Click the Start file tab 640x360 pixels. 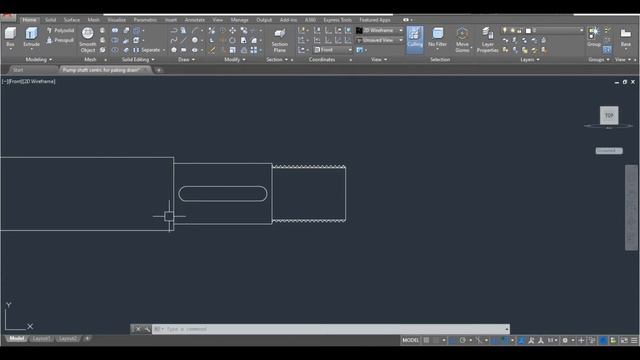click(18, 70)
